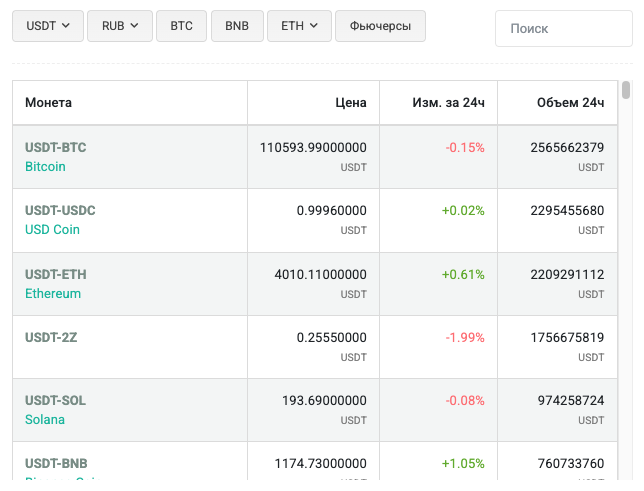Click the Ethereum coin name
Screen dimensions: 644x491
pos(53,294)
